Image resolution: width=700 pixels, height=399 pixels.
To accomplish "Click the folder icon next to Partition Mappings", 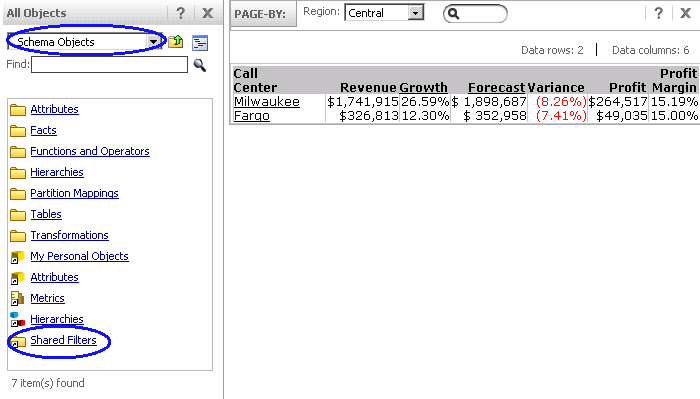I will click(x=18, y=194).
